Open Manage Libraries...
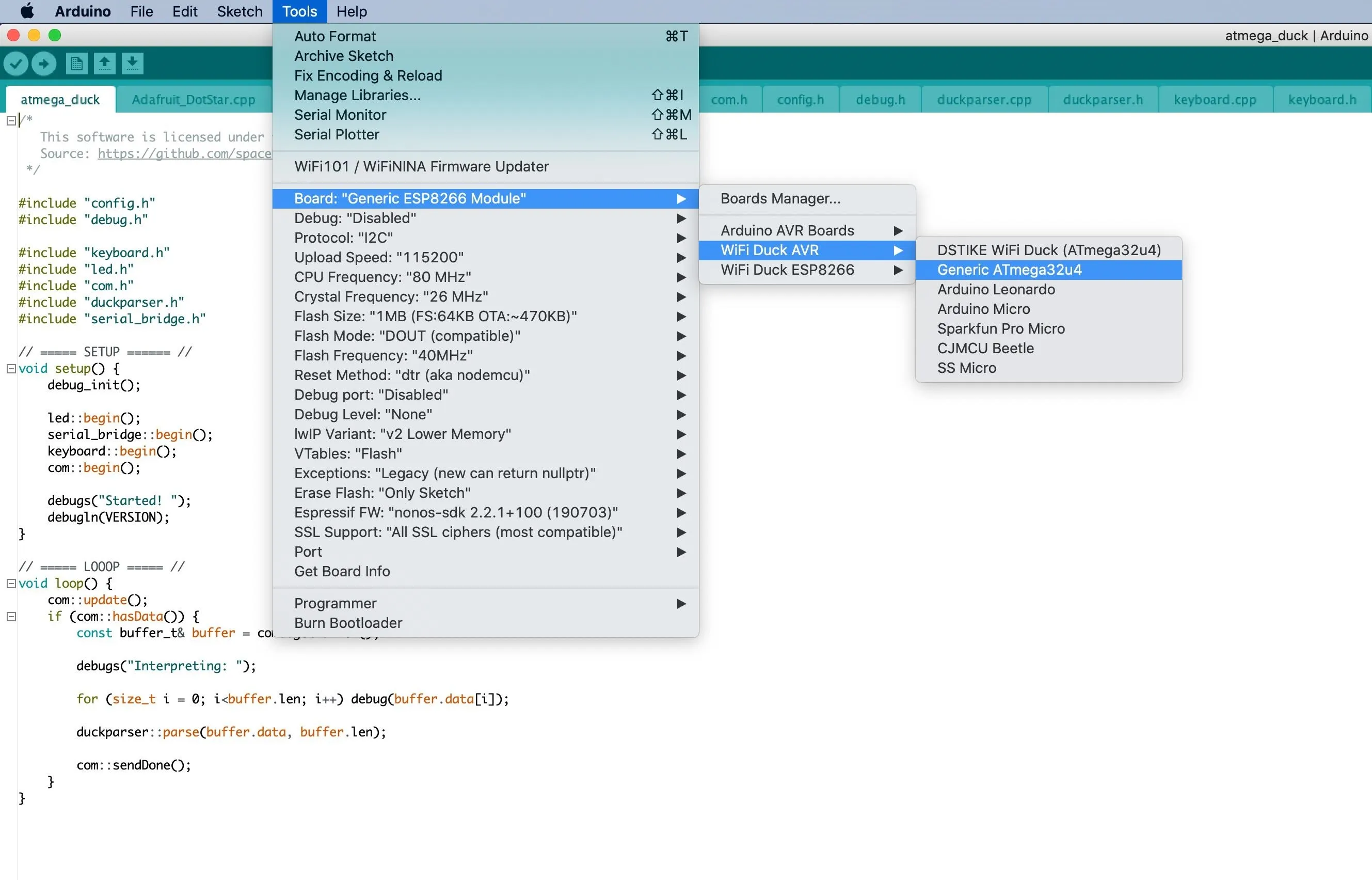The width and height of the screenshot is (1372, 880). click(486, 95)
